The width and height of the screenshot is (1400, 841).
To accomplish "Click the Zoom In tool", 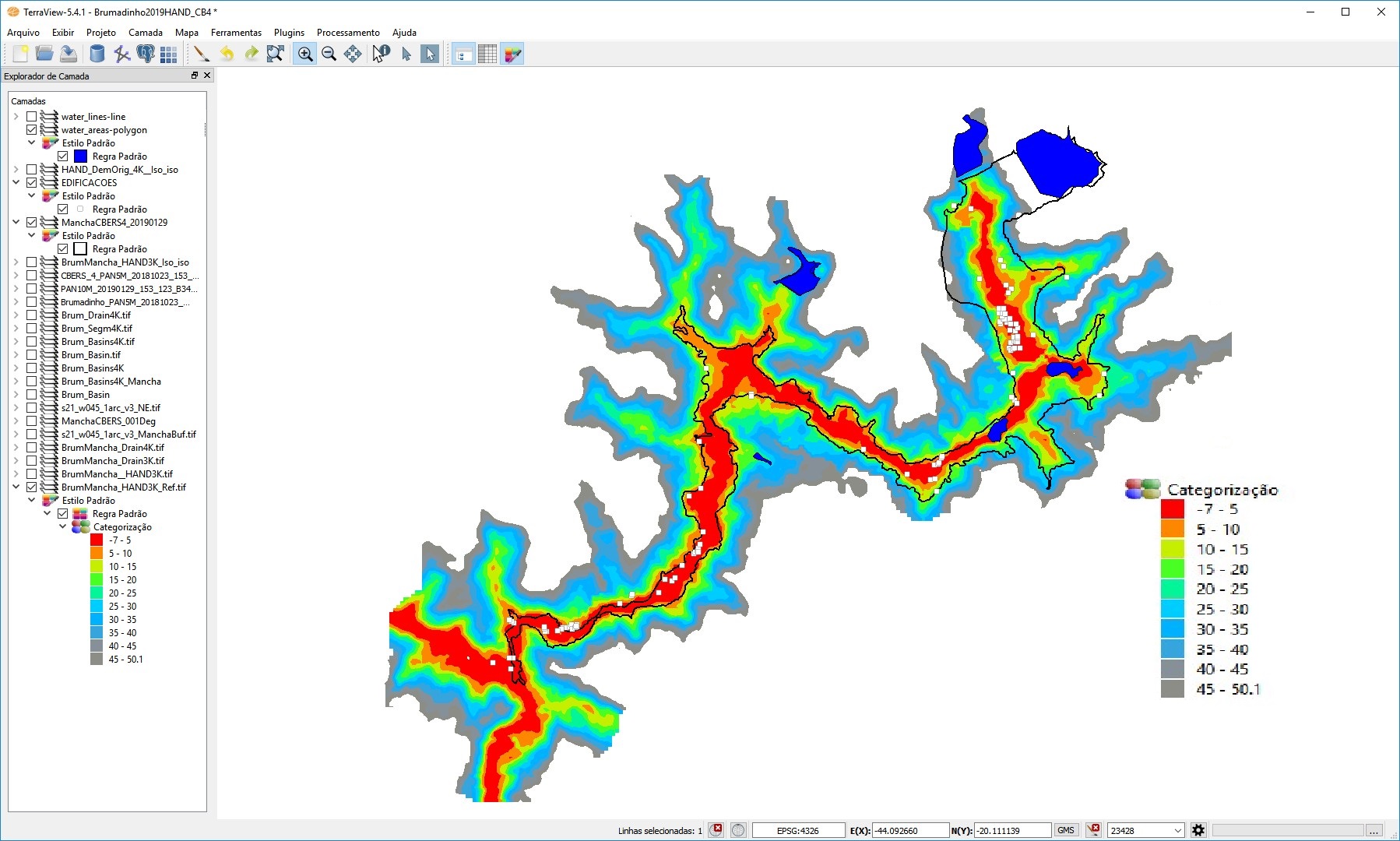I will pos(305,54).
